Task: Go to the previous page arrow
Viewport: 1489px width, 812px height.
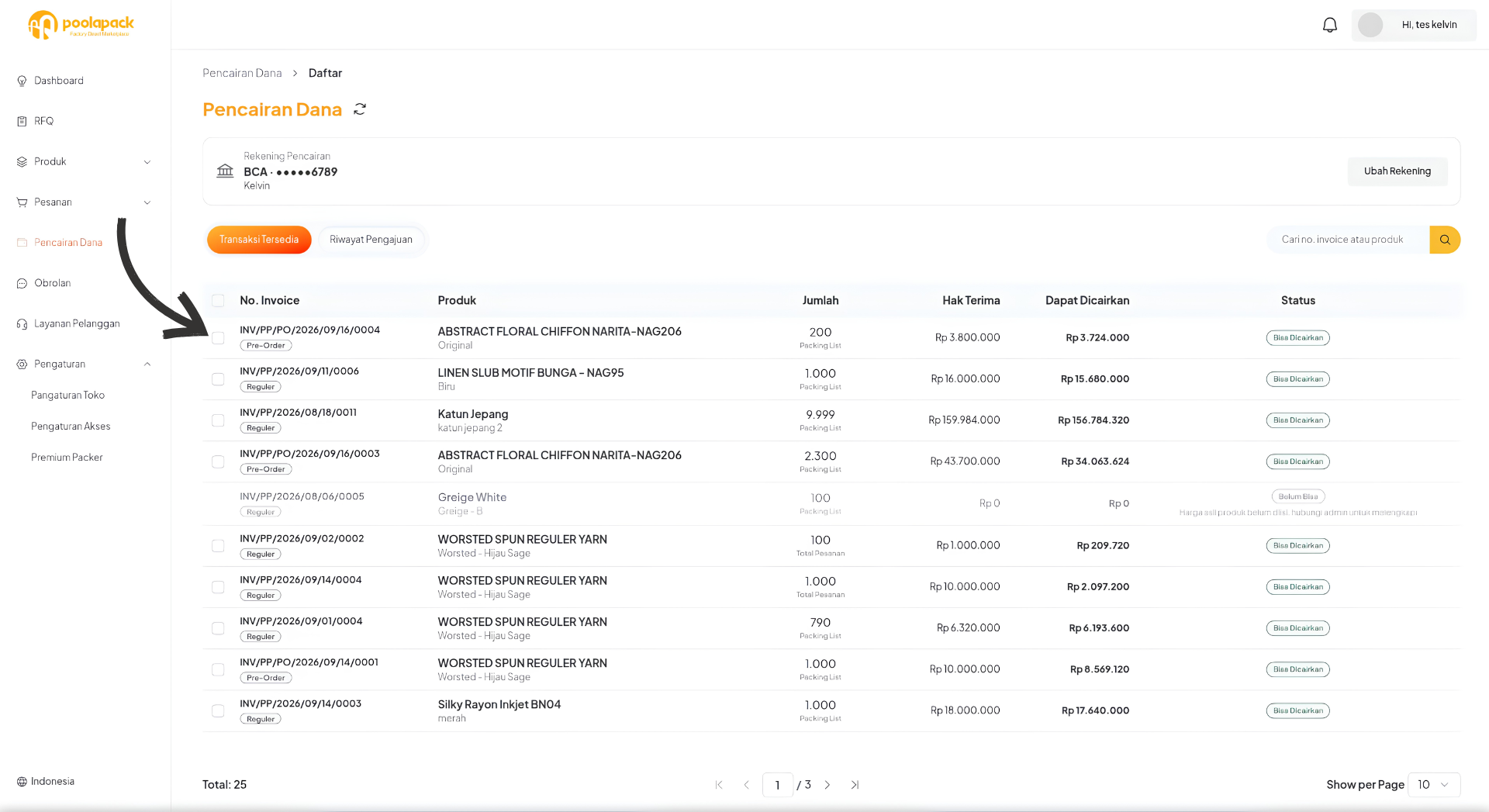Action: pos(747,785)
